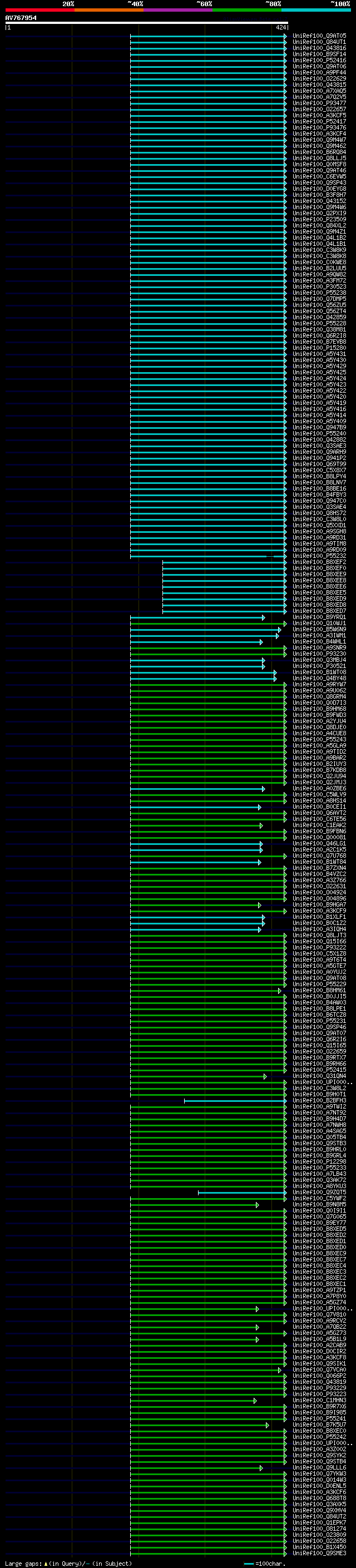Click the red ~20% identity color segment
The image size is (356, 1568).
point(39,10)
